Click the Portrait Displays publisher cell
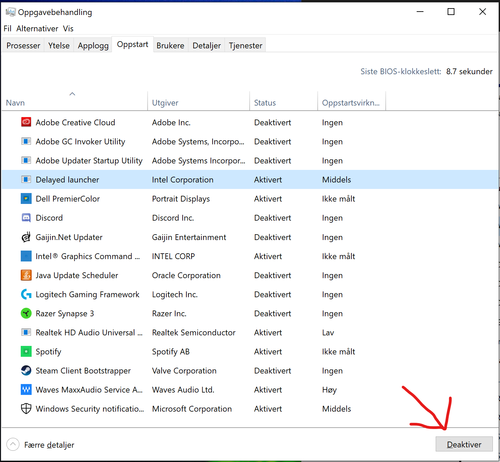 (181, 199)
